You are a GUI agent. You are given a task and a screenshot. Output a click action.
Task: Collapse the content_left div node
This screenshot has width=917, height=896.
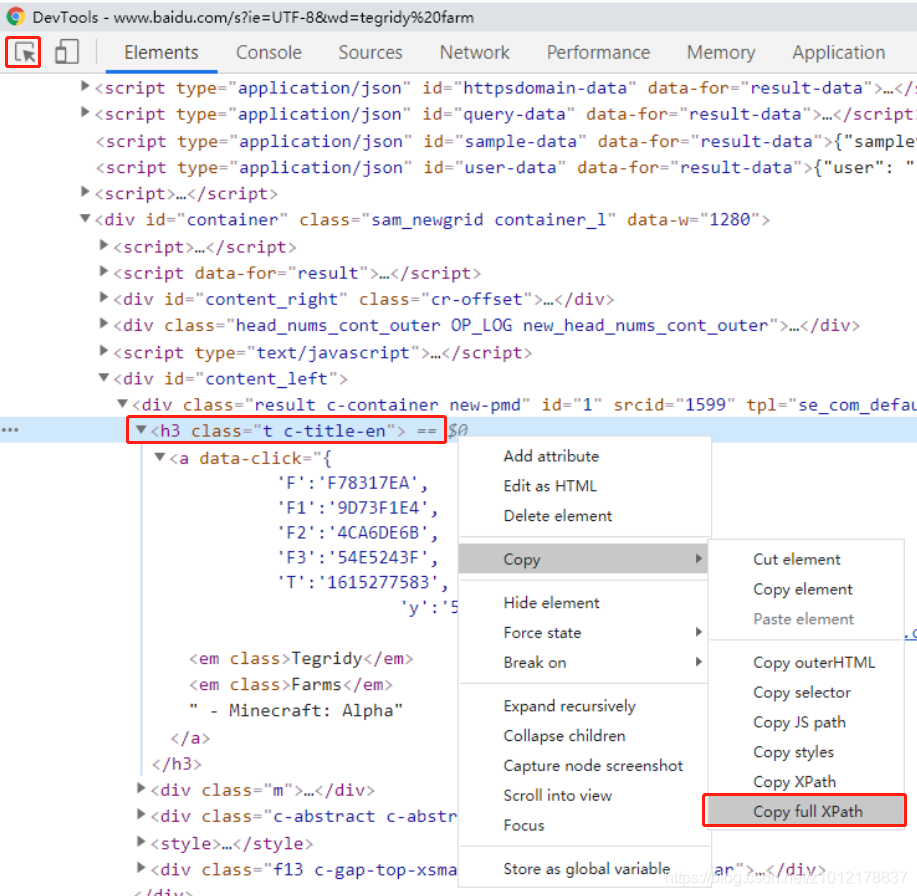pos(104,378)
